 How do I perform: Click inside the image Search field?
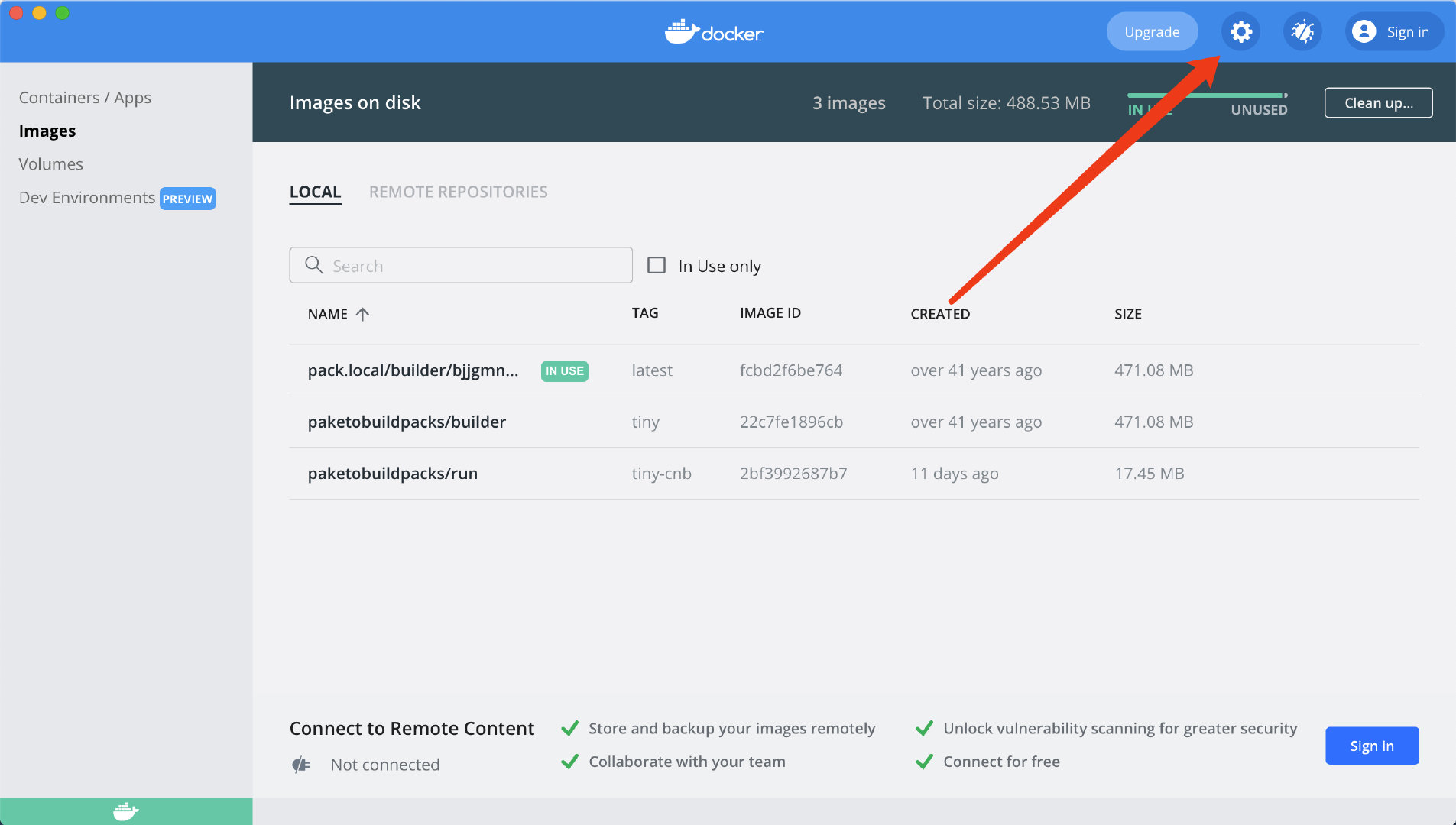(x=459, y=265)
